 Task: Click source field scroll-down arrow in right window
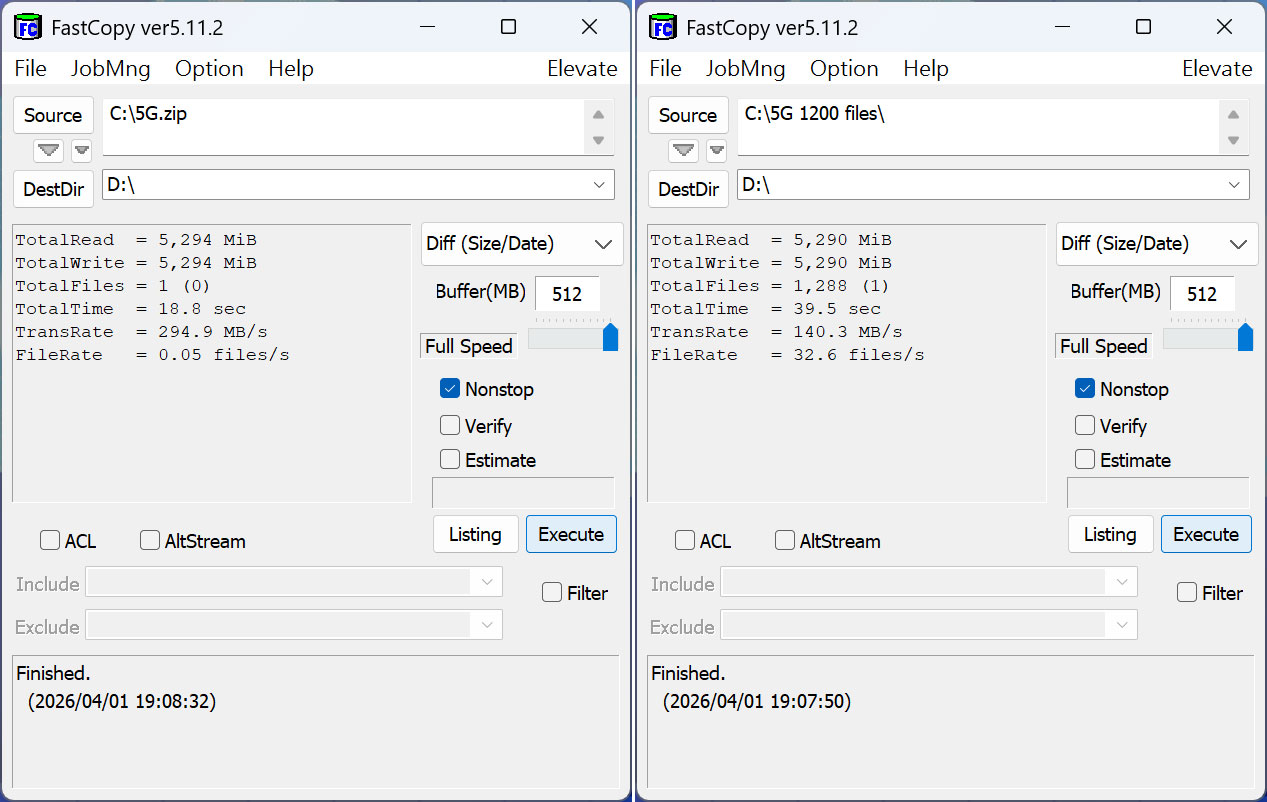click(1233, 140)
